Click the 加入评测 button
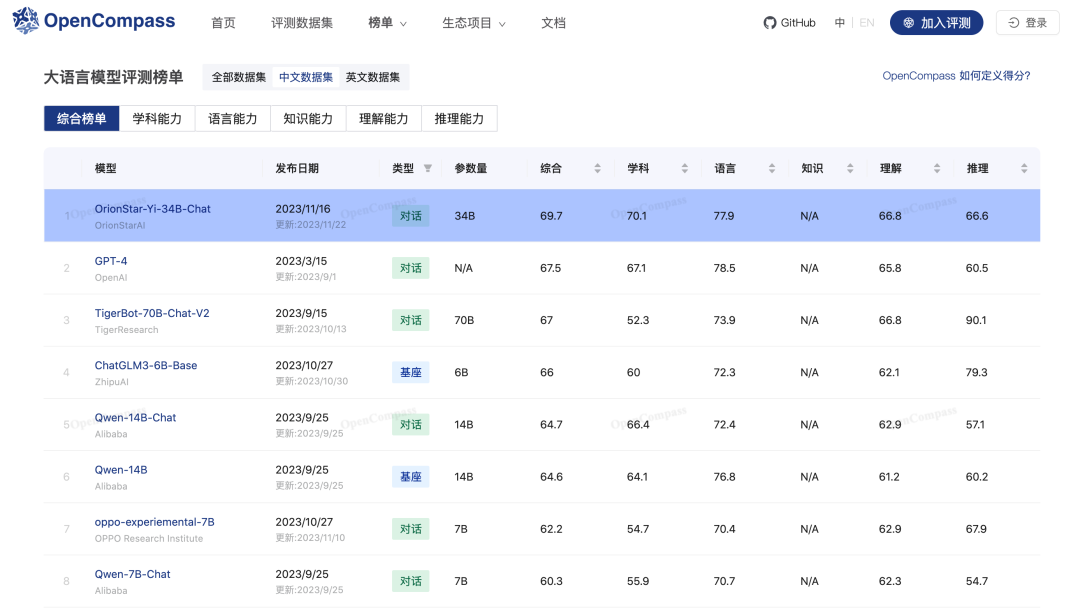 point(937,23)
